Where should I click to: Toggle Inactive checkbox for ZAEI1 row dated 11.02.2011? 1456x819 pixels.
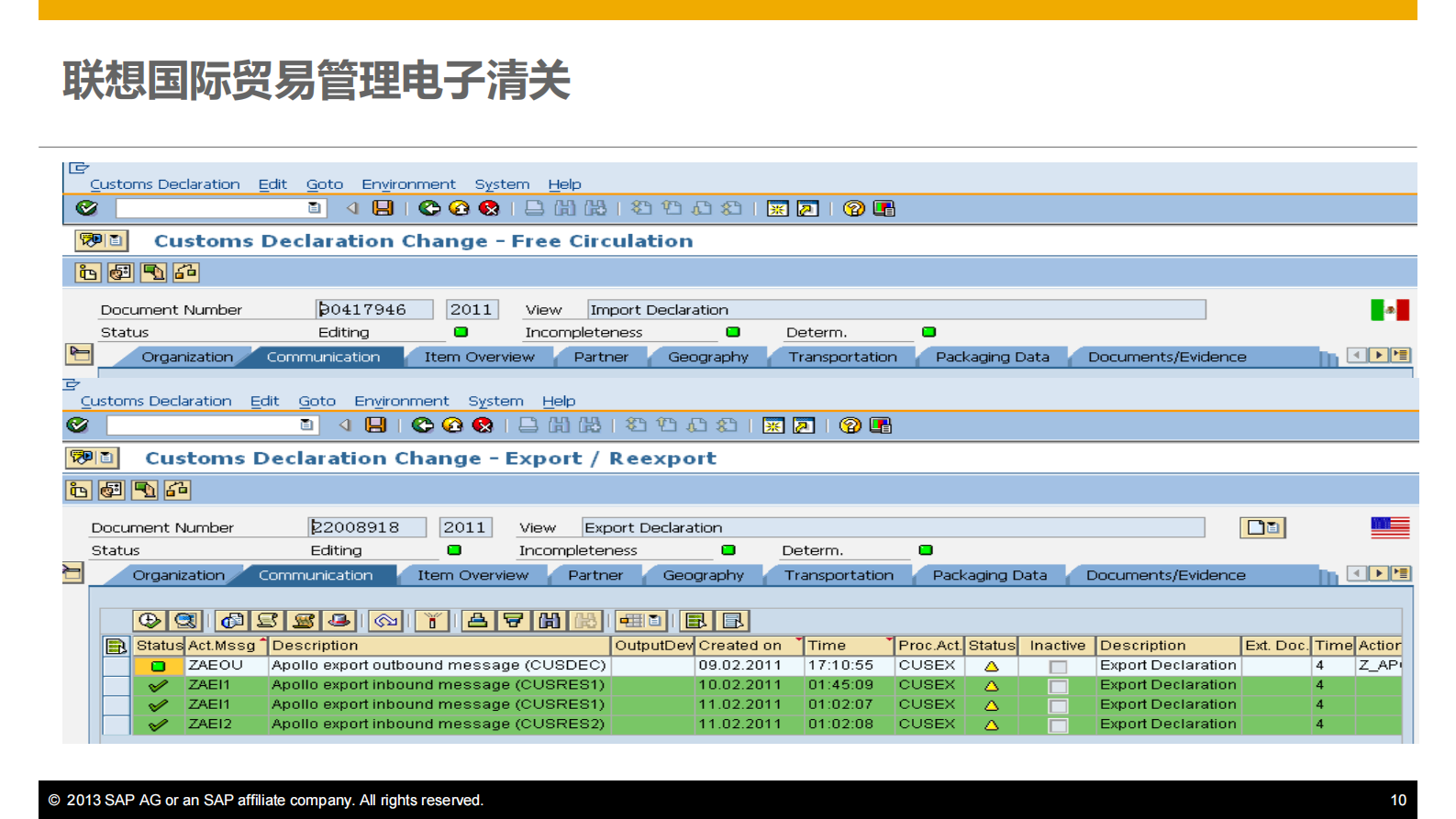click(1058, 706)
